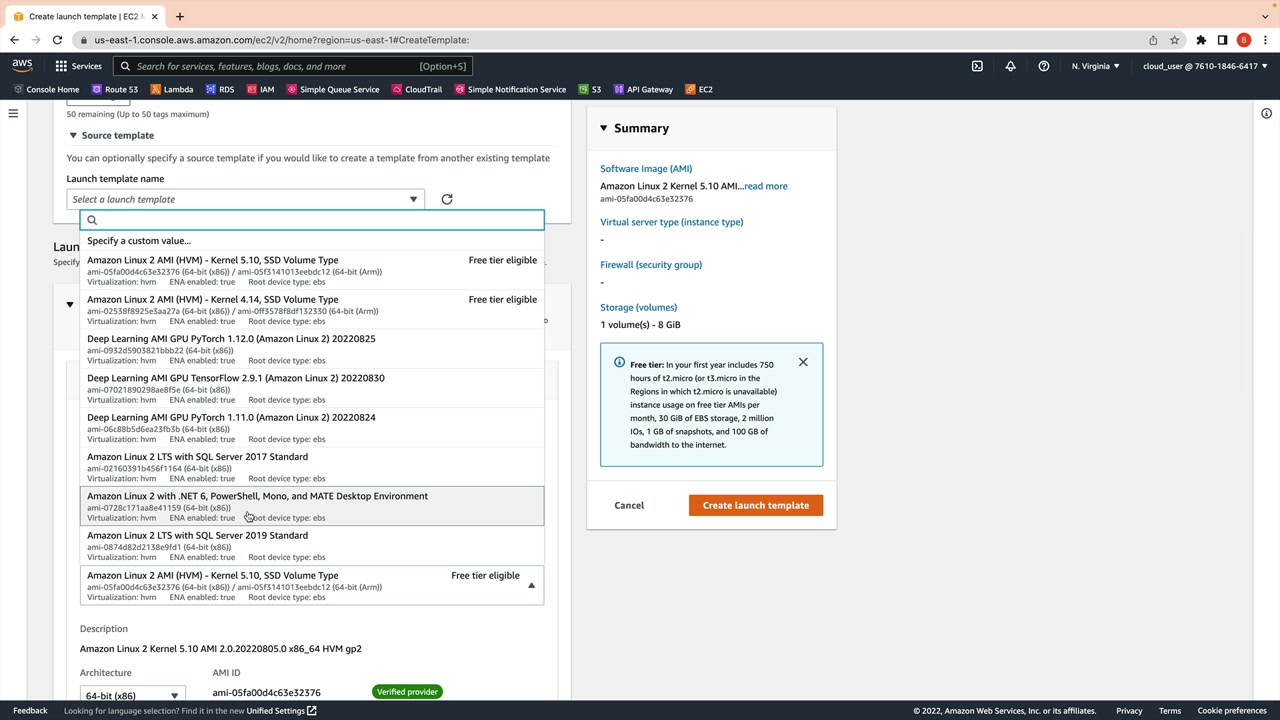Open the browser profile avatar B

pos(1244,40)
